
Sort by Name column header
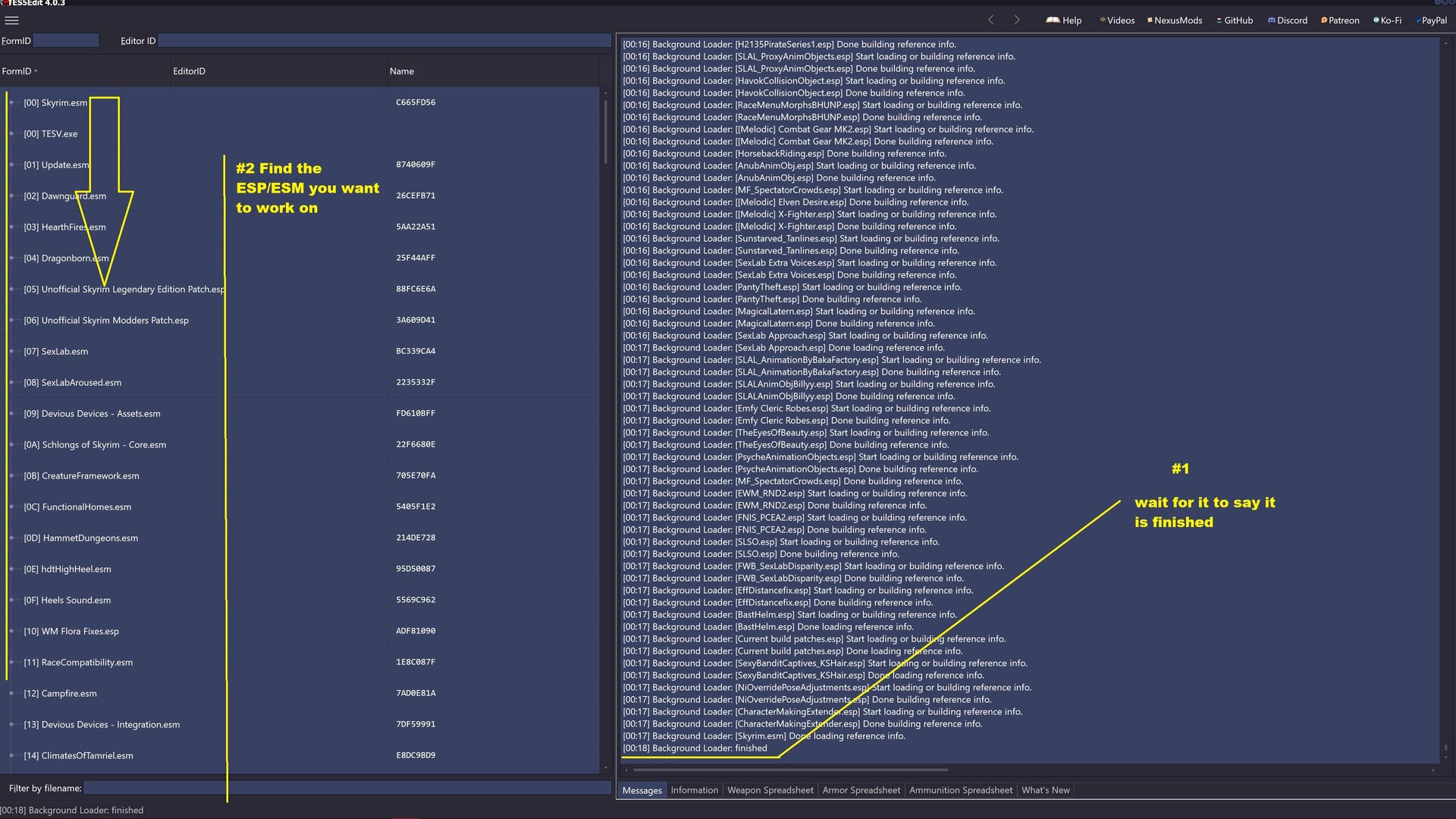[x=493, y=71]
